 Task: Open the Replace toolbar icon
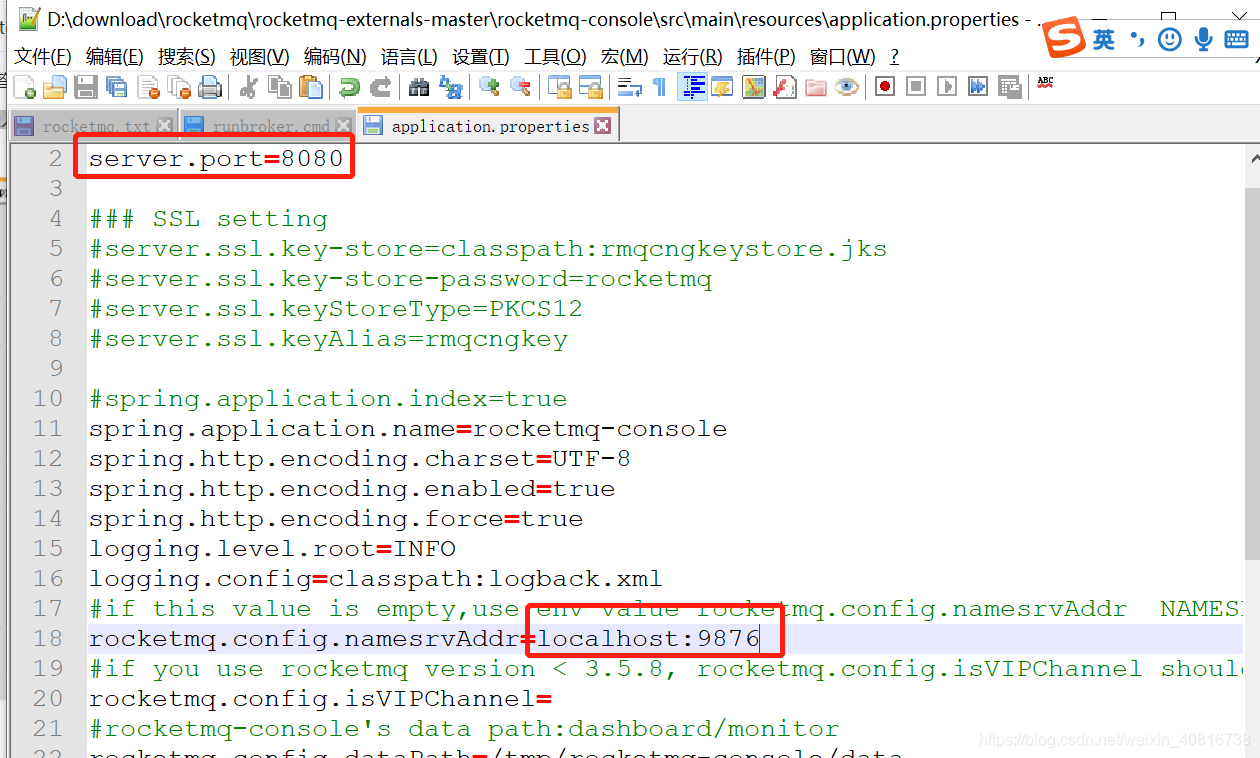pyautogui.click(x=451, y=87)
